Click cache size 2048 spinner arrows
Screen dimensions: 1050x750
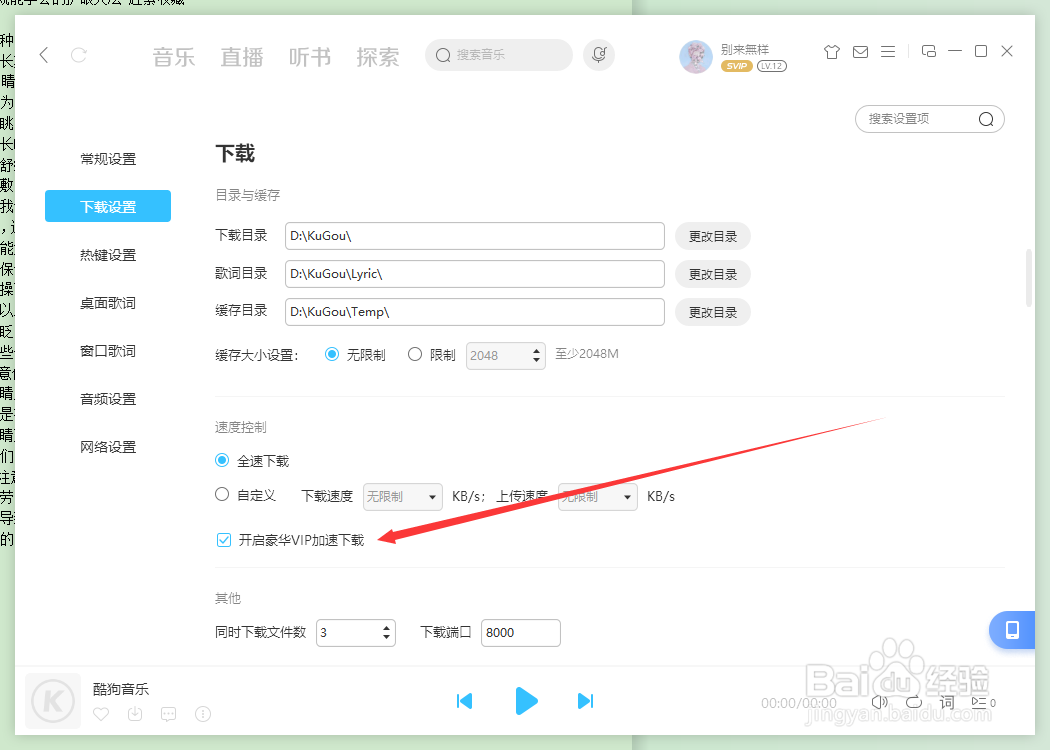(x=536, y=356)
